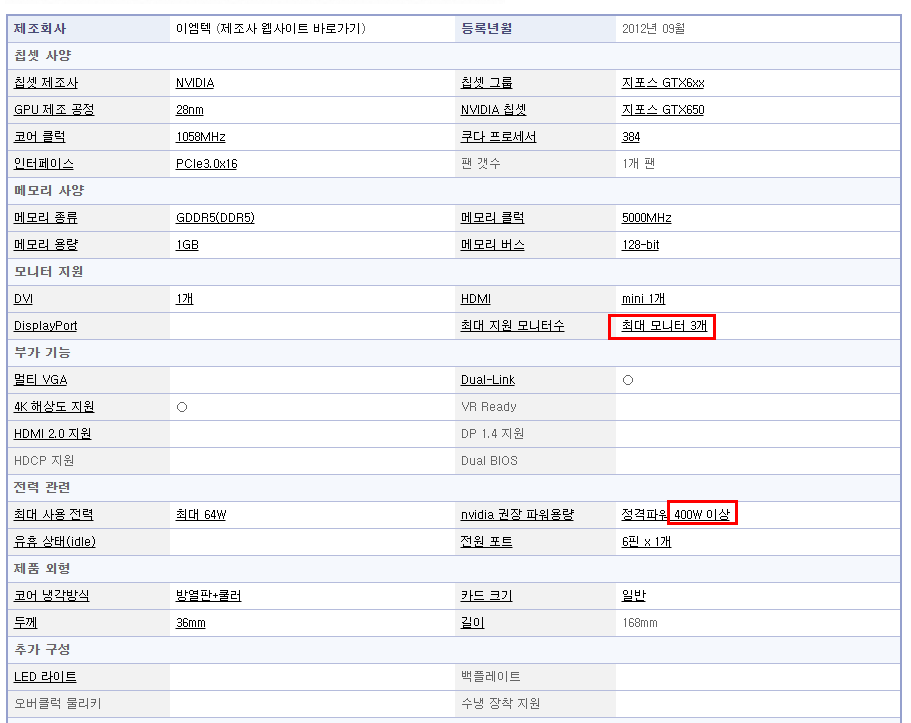This screenshot has width=911, height=723.
Task: Click the 지포스 GTX650 value link
Action: [x=663, y=110]
